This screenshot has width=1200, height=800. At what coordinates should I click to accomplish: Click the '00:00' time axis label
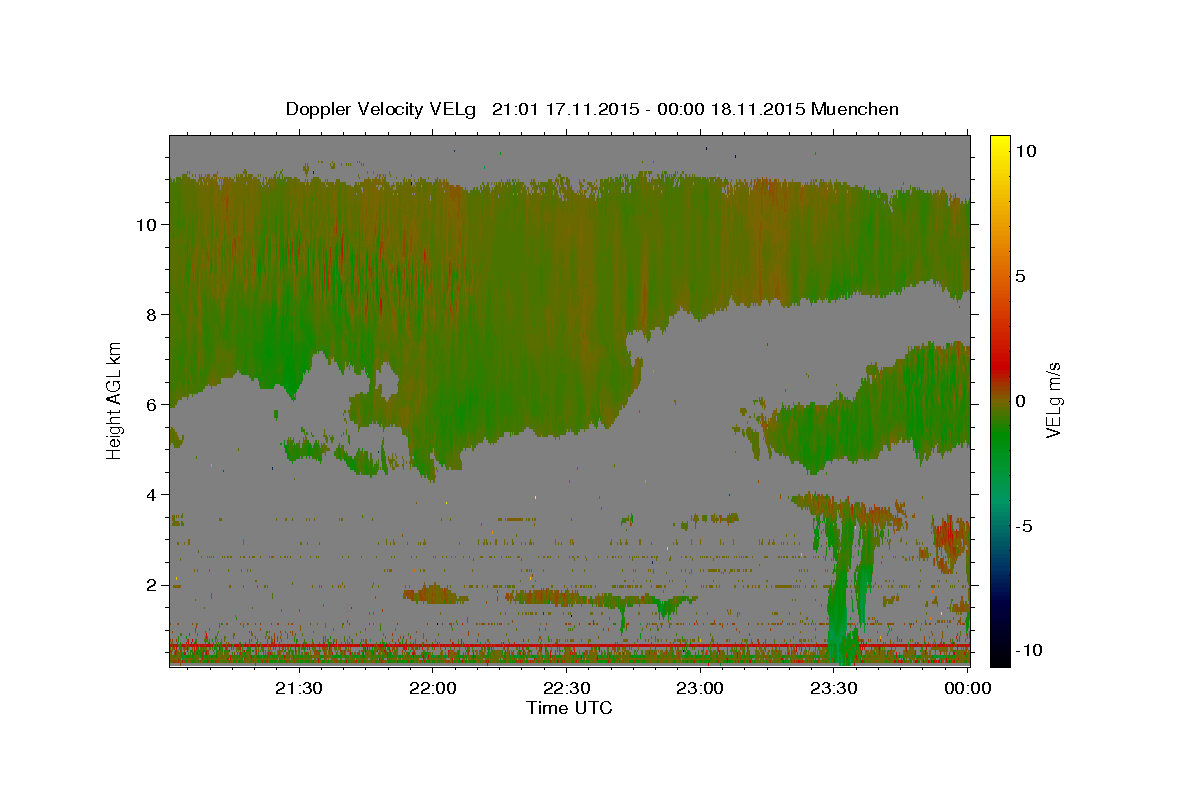coord(967,688)
